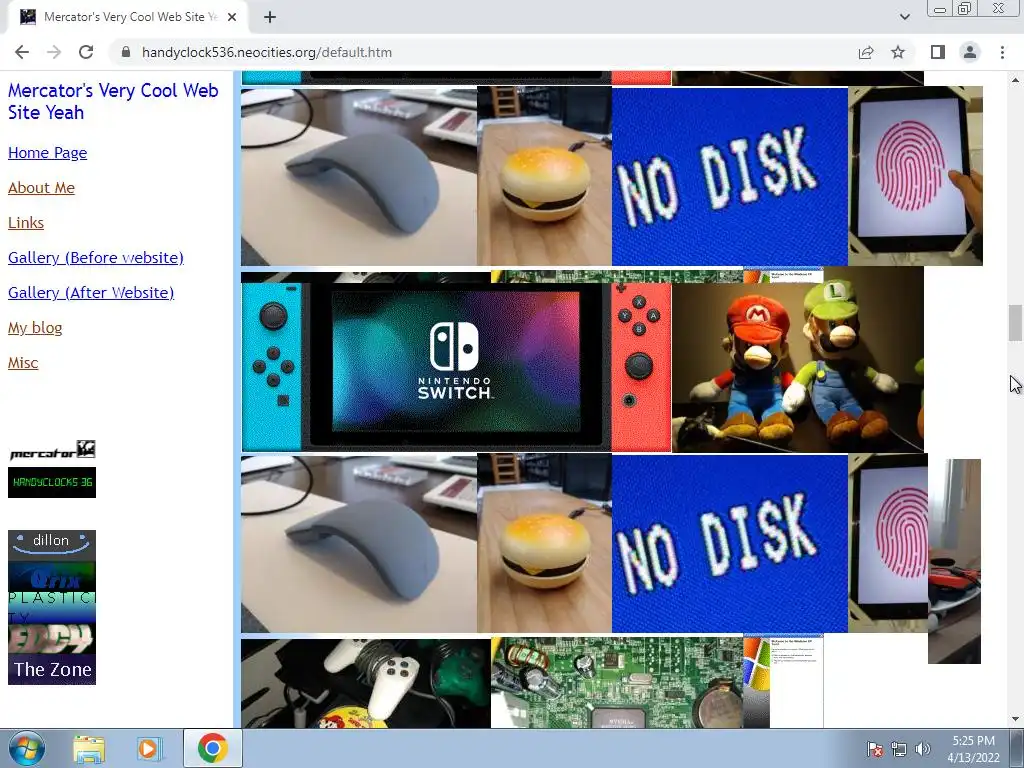Click the vertical scrollbar thumb

coord(1015,323)
